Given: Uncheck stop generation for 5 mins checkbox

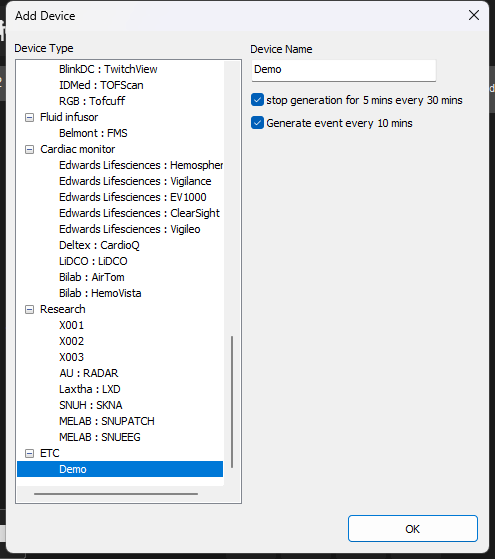Looking at the screenshot, I should click(x=257, y=100).
